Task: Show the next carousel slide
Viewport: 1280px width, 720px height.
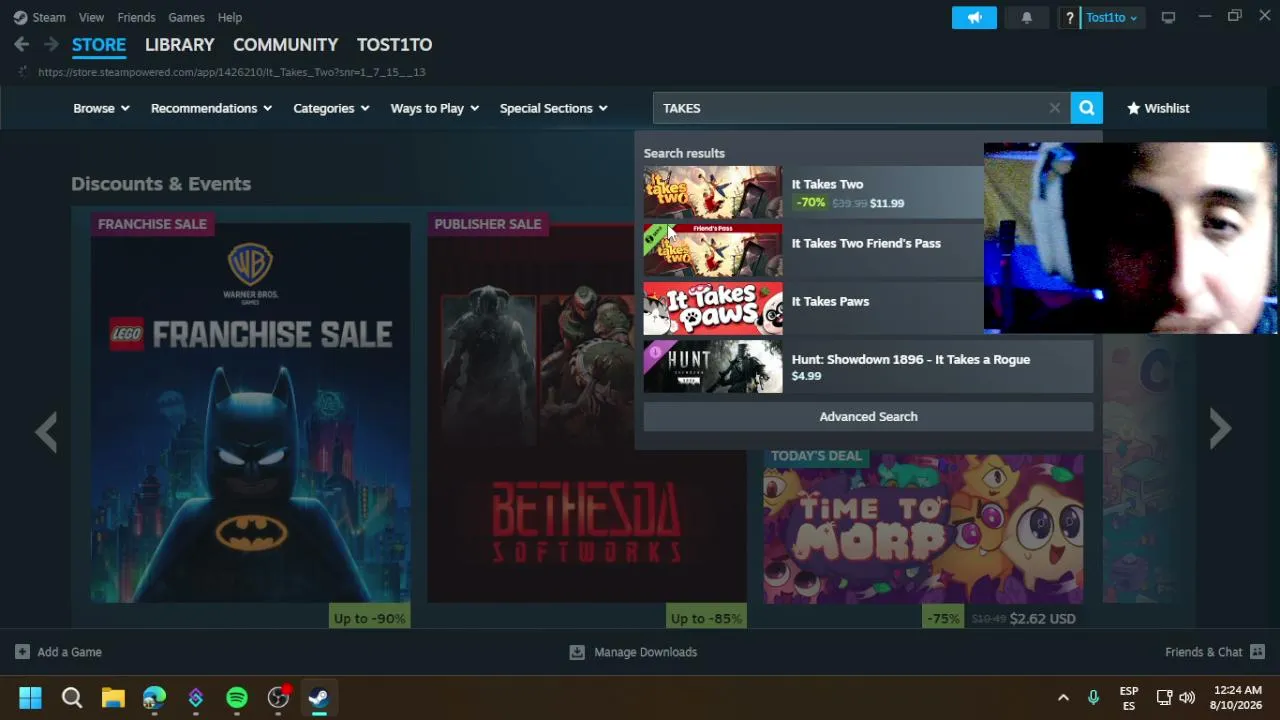Action: (x=1220, y=430)
